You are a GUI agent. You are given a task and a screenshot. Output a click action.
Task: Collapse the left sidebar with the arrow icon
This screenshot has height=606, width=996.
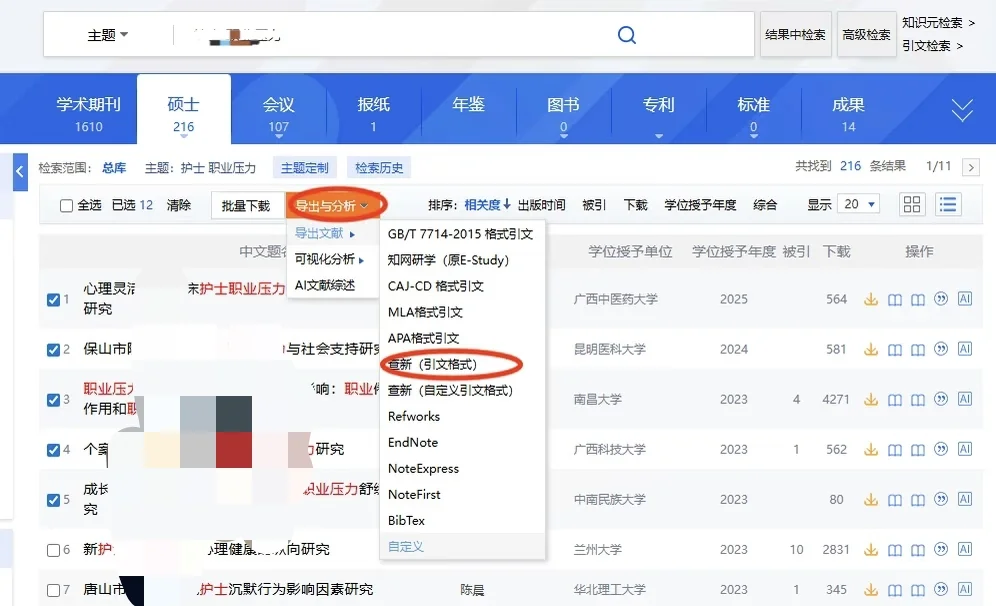tap(20, 171)
